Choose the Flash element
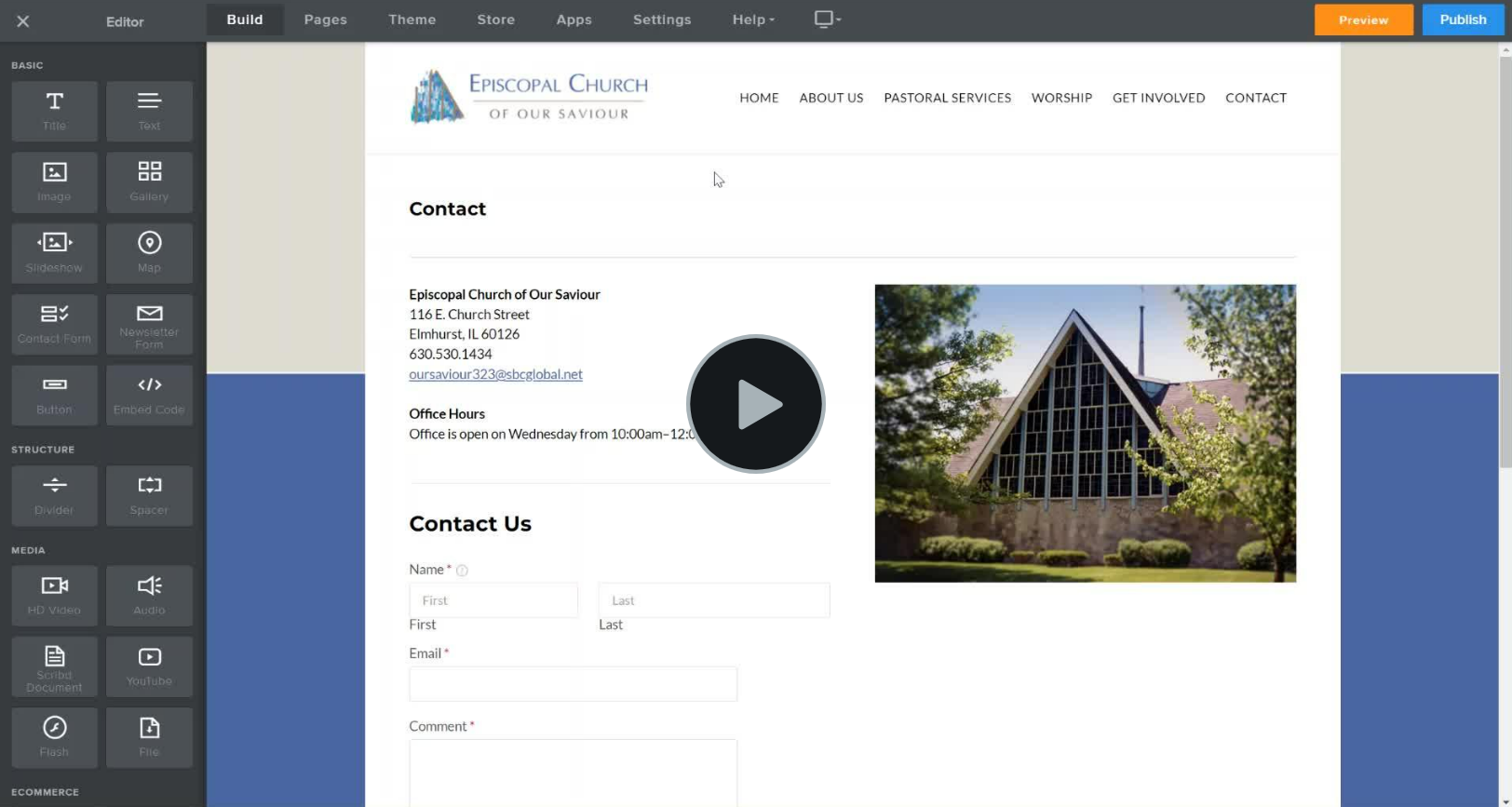This screenshot has width=1512, height=807. pos(54,738)
